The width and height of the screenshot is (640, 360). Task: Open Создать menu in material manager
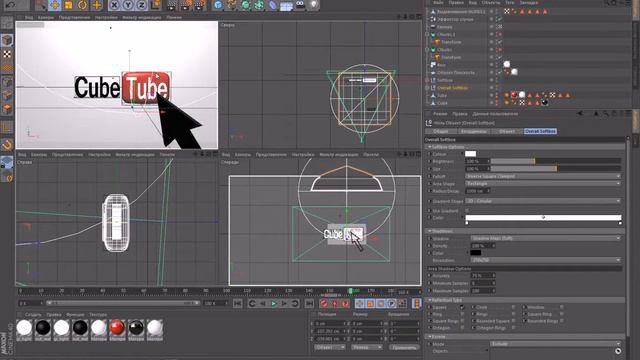33,315
